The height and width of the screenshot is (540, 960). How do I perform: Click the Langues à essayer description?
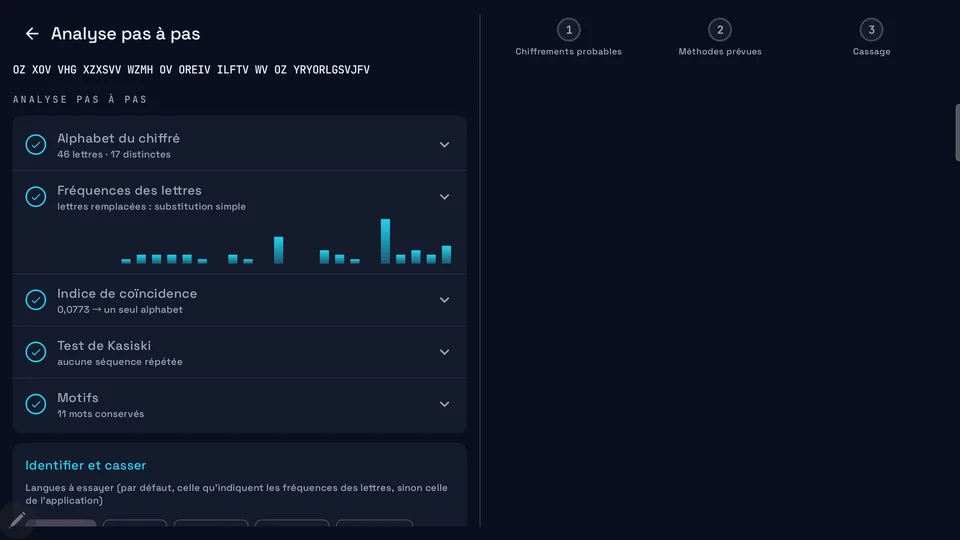pos(236,494)
